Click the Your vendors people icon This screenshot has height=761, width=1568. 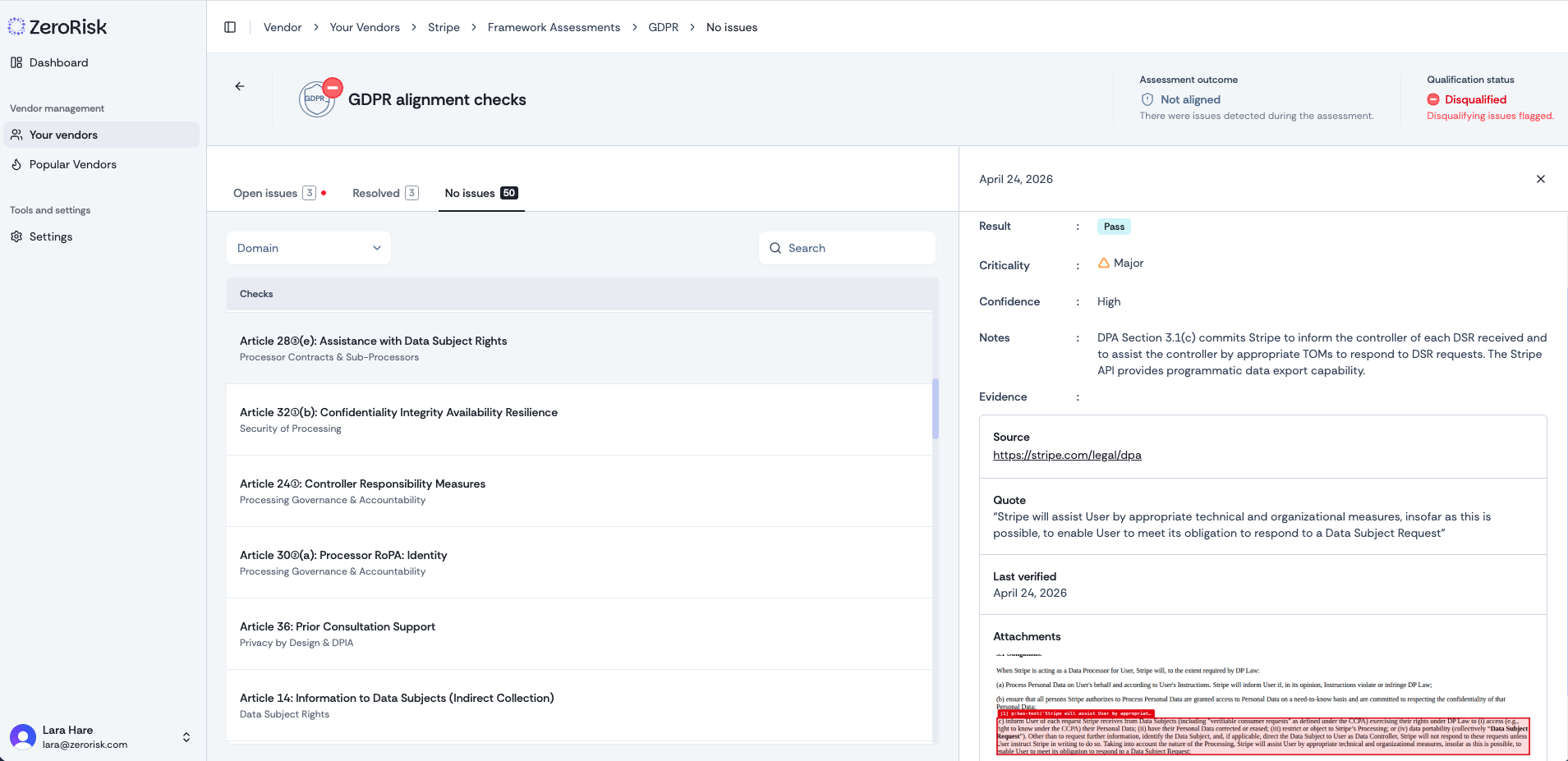point(16,135)
